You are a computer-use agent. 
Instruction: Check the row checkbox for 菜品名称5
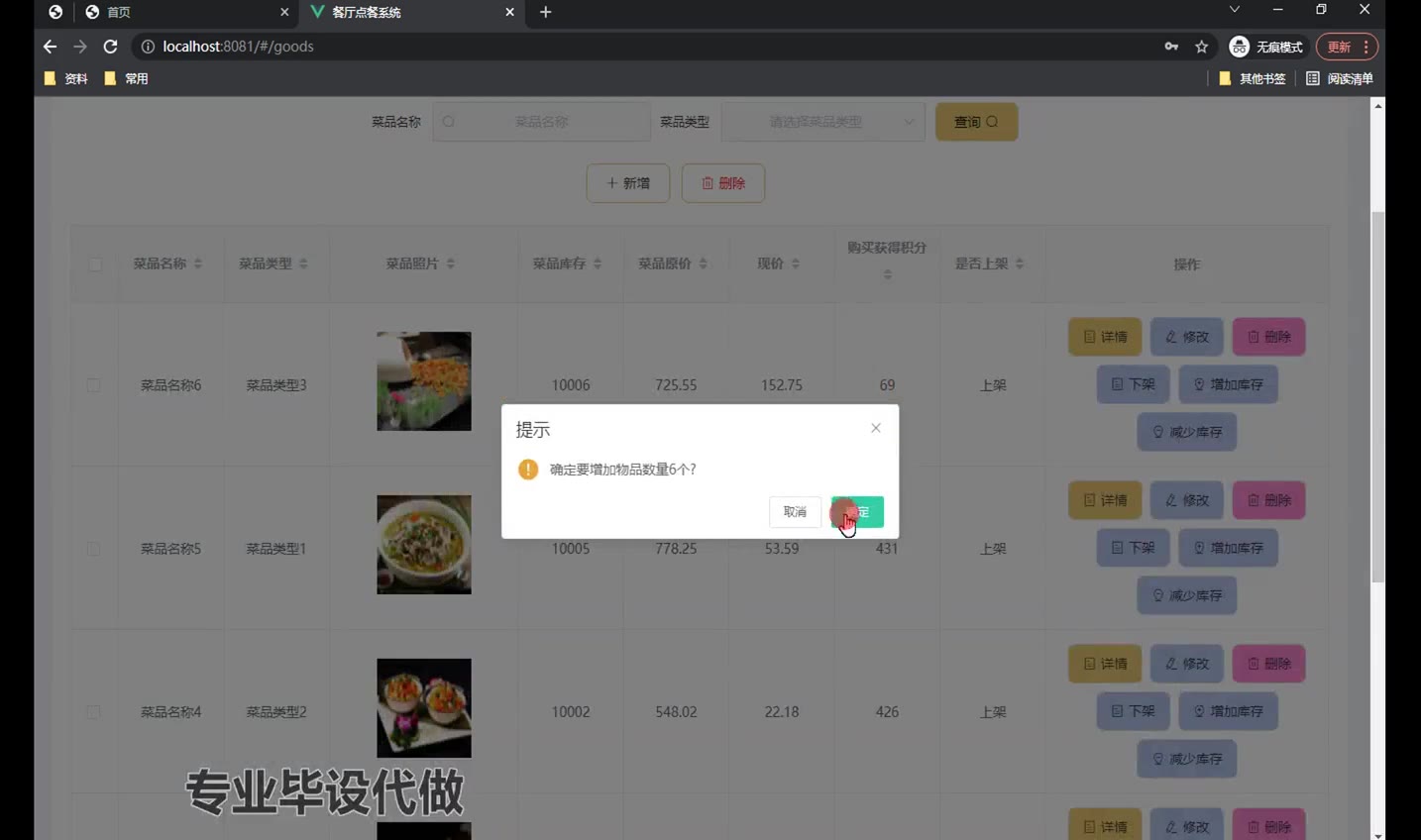[x=93, y=549]
